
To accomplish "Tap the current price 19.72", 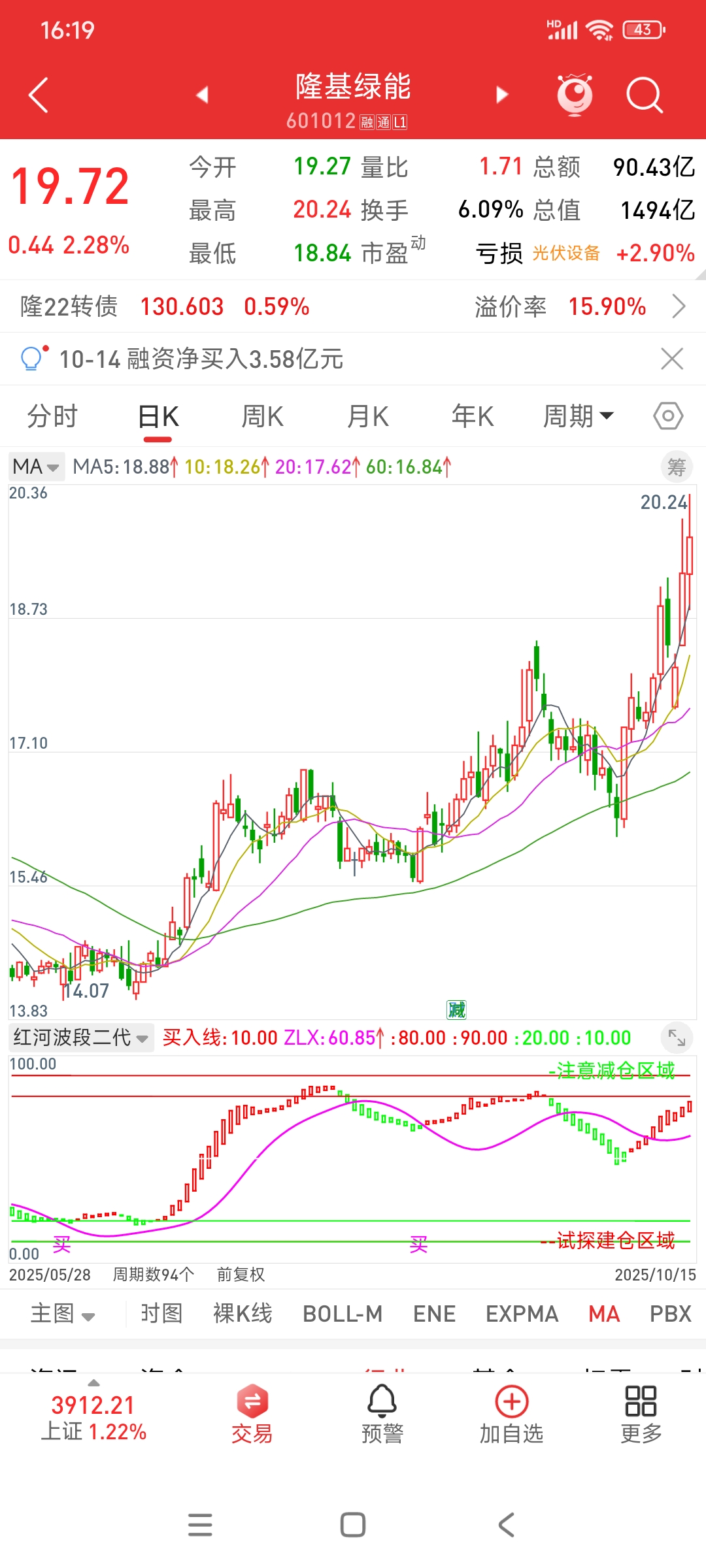I will [71, 187].
